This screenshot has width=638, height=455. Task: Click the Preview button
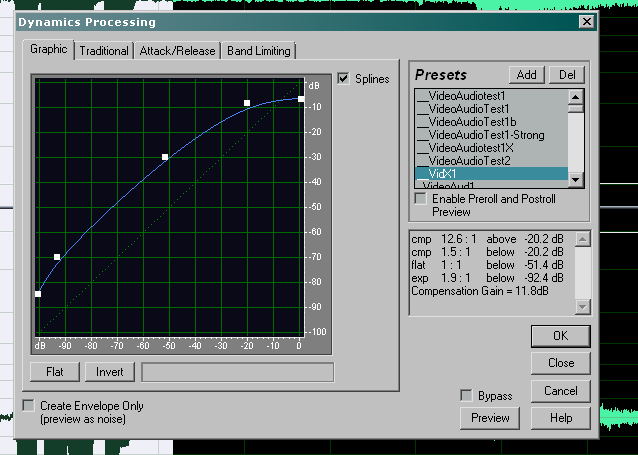[x=490, y=418]
